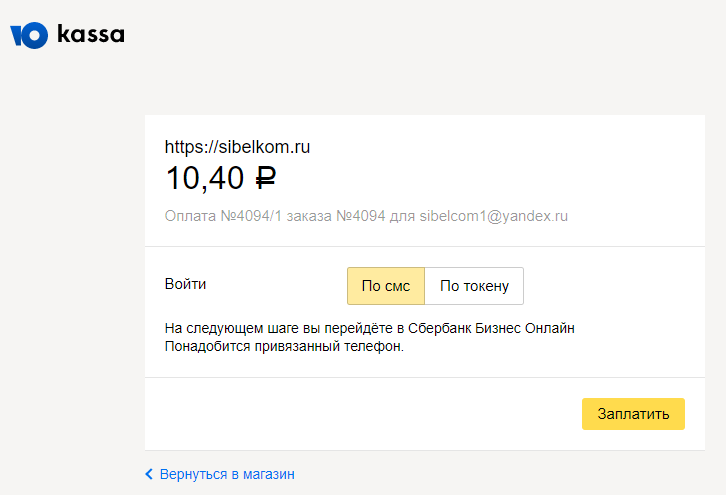Click the YooKassa logo
This screenshot has height=495, width=726.
(x=68, y=35)
